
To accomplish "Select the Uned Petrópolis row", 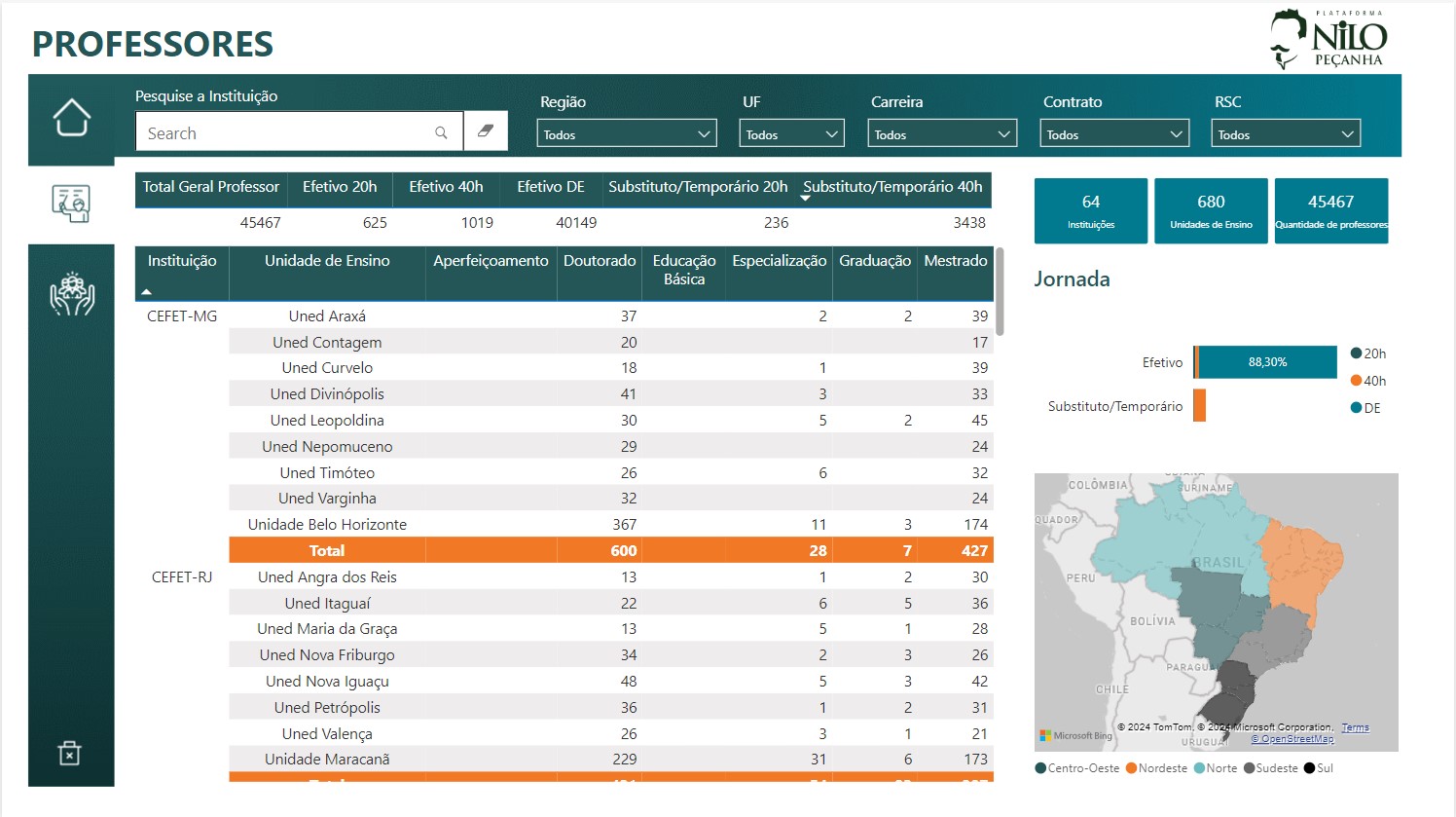I will (611, 708).
